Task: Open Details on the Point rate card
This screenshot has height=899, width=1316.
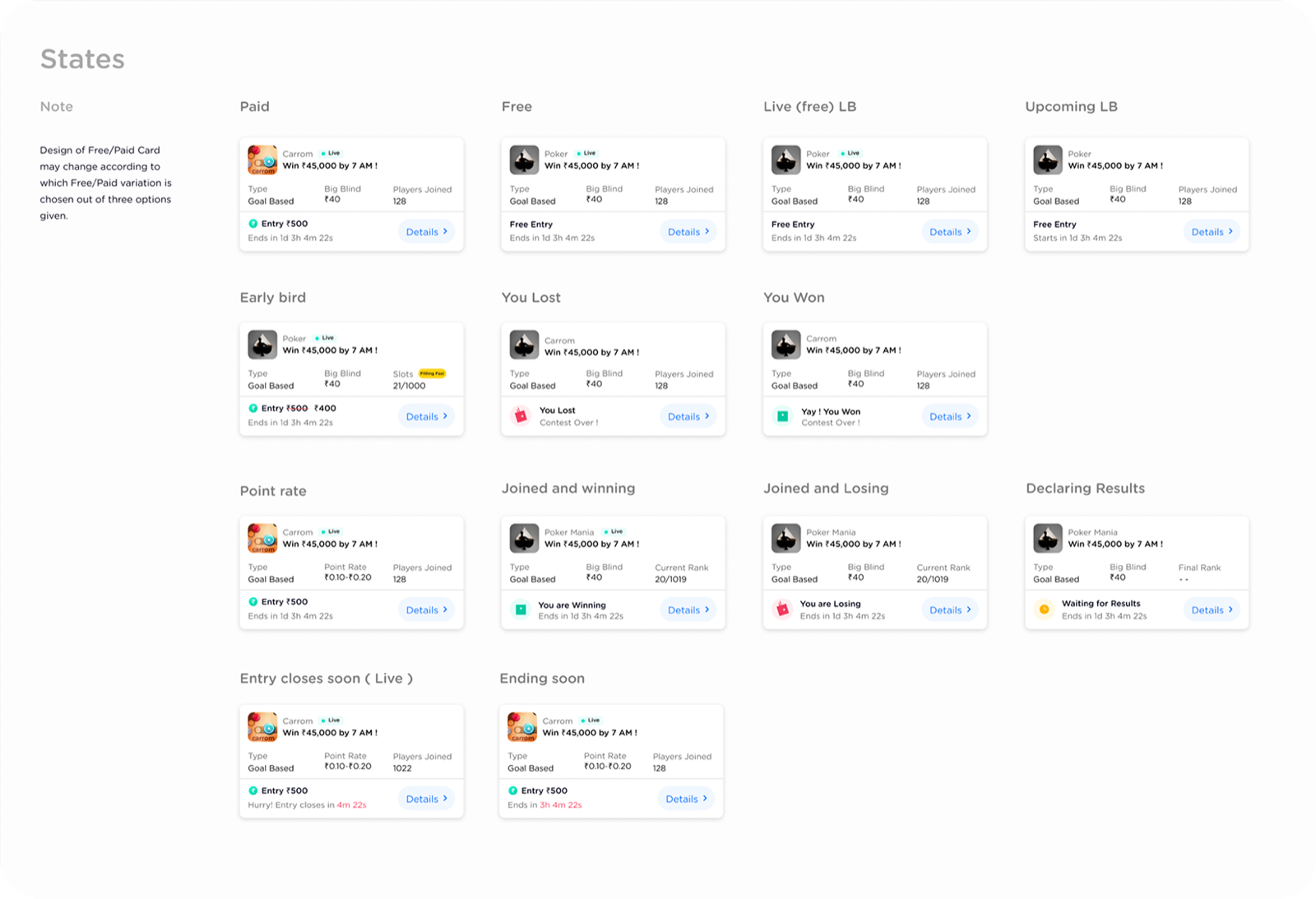Action: pos(426,609)
